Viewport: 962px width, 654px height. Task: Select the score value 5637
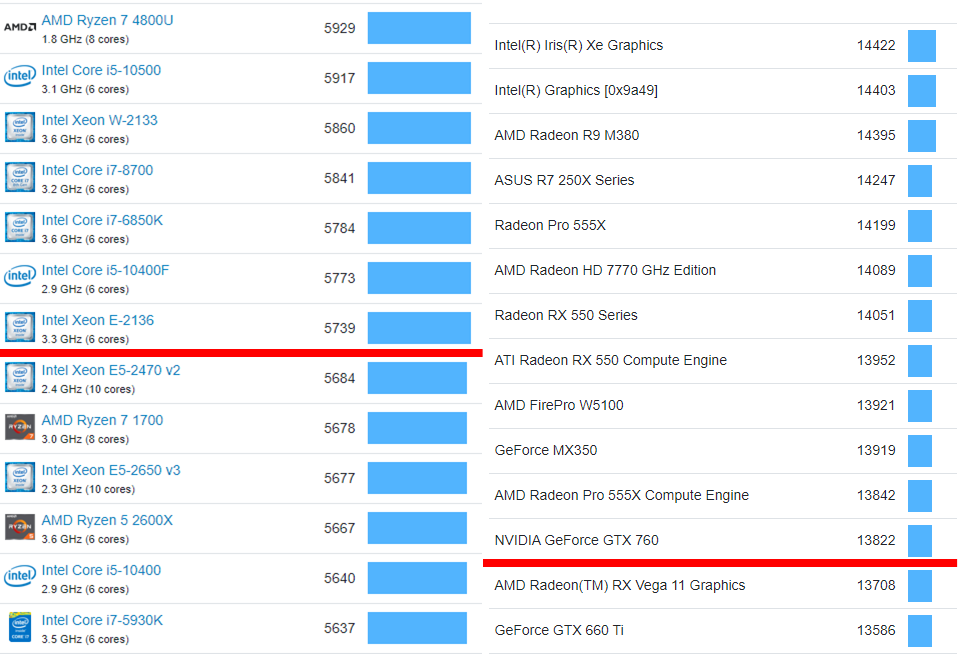click(x=339, y=628)
